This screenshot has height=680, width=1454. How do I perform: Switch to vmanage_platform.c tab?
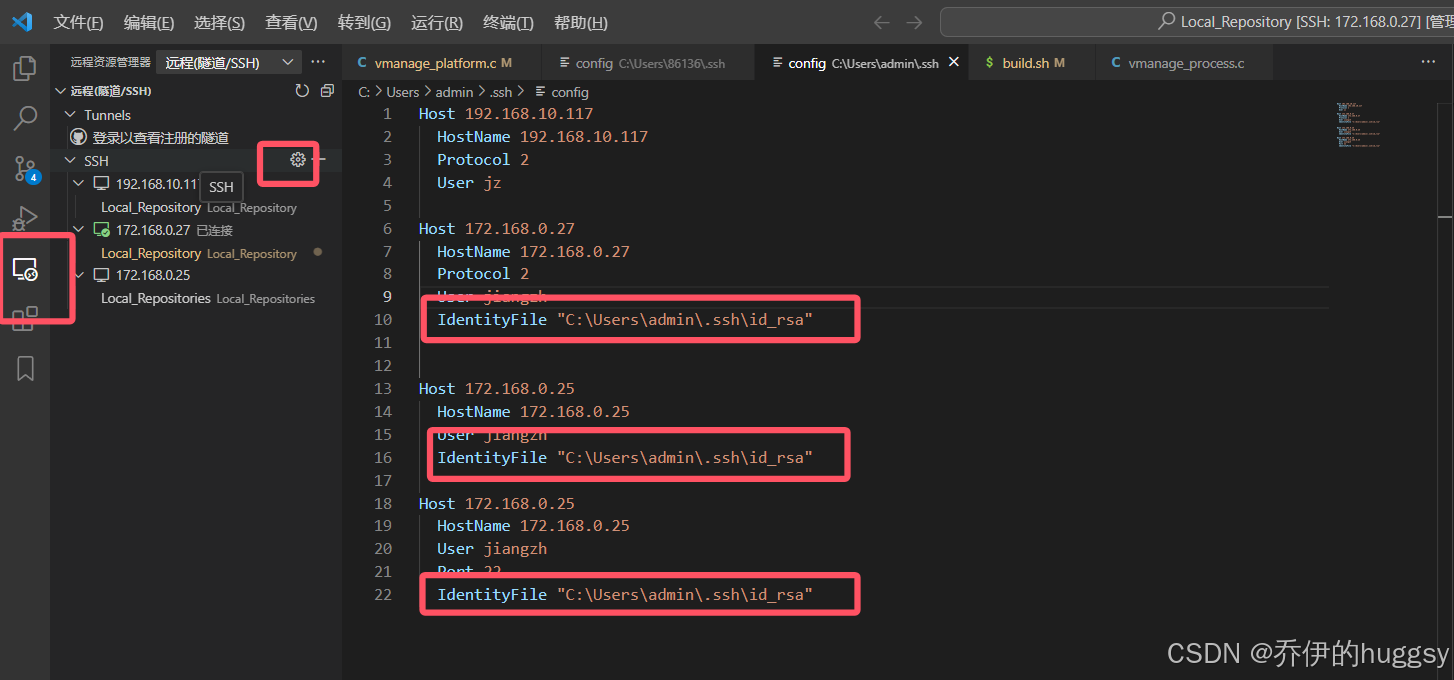441,62
